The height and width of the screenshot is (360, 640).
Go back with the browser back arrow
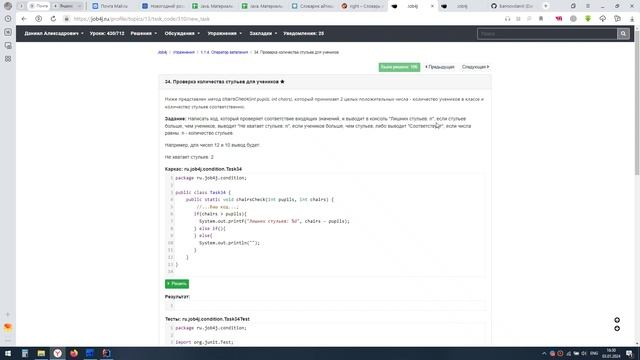point(24,19)
